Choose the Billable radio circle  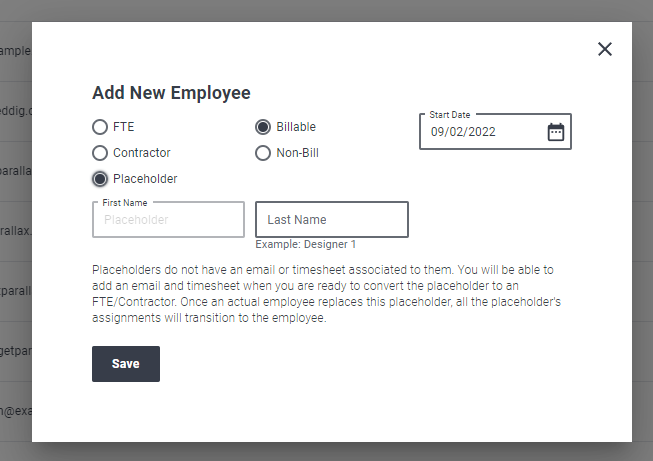pos(263,127)
